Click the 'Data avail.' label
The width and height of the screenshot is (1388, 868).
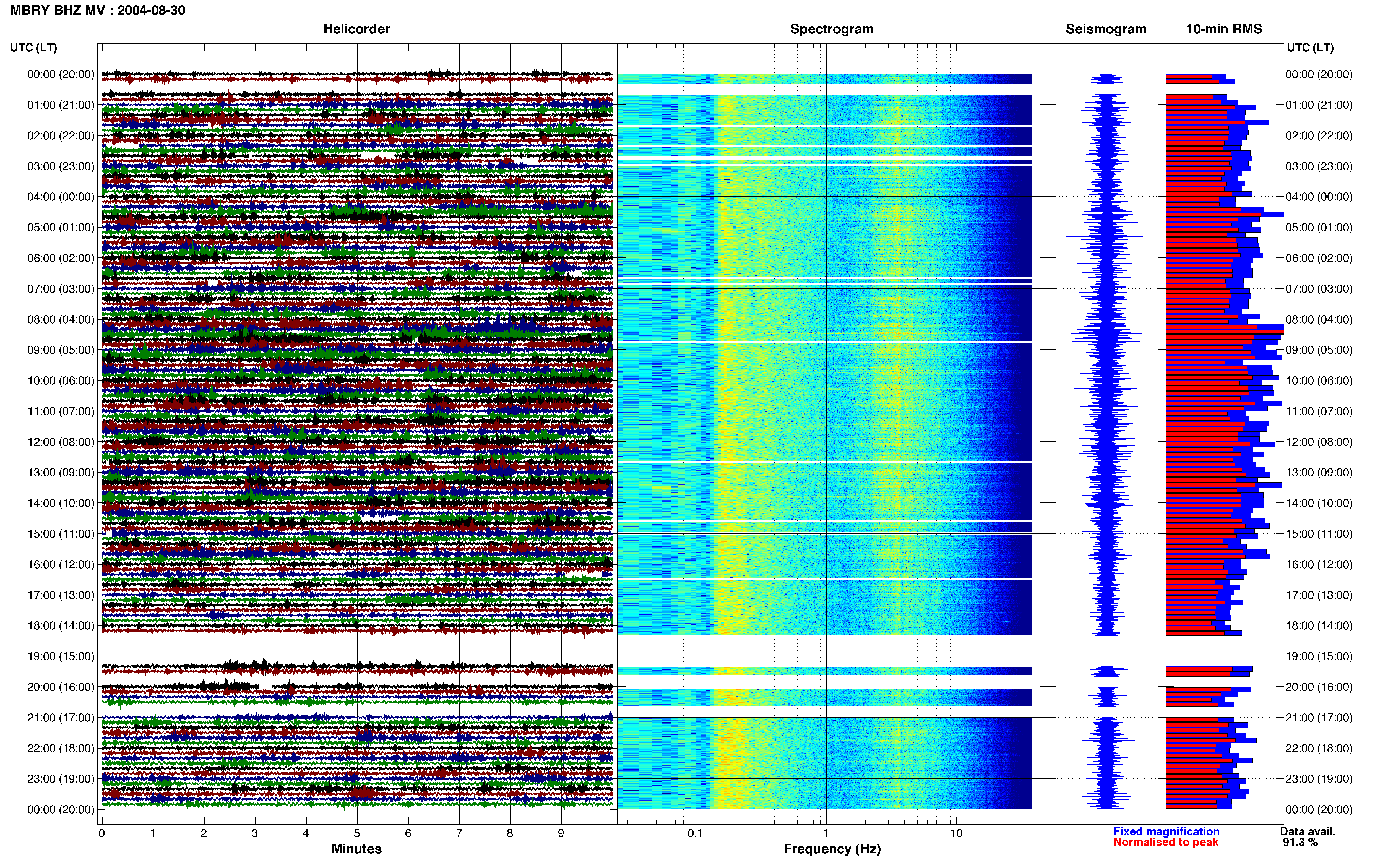point(1308,831)
